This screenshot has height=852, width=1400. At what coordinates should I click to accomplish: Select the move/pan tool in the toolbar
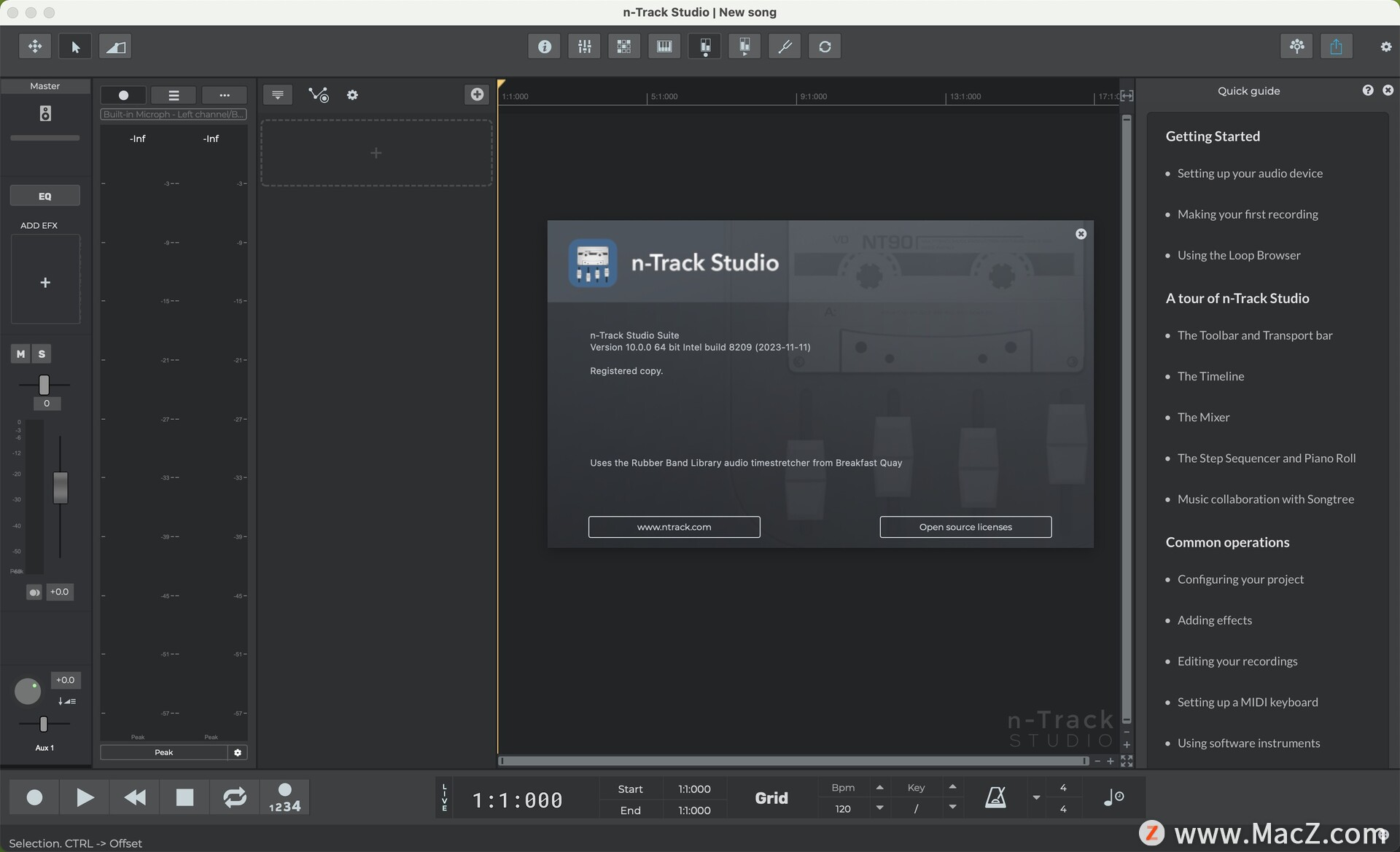click(x=34, y=47)
